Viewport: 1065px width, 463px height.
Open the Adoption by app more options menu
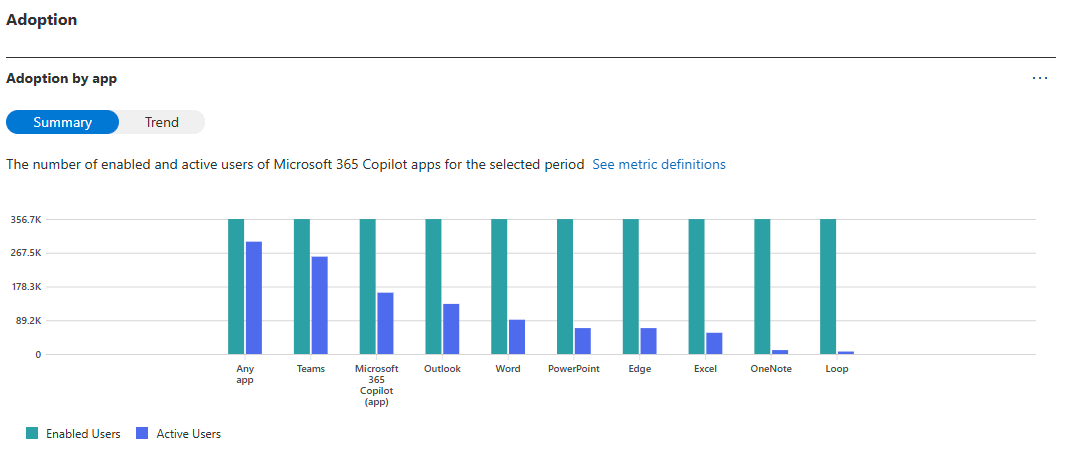click(x=1039, y=78)
